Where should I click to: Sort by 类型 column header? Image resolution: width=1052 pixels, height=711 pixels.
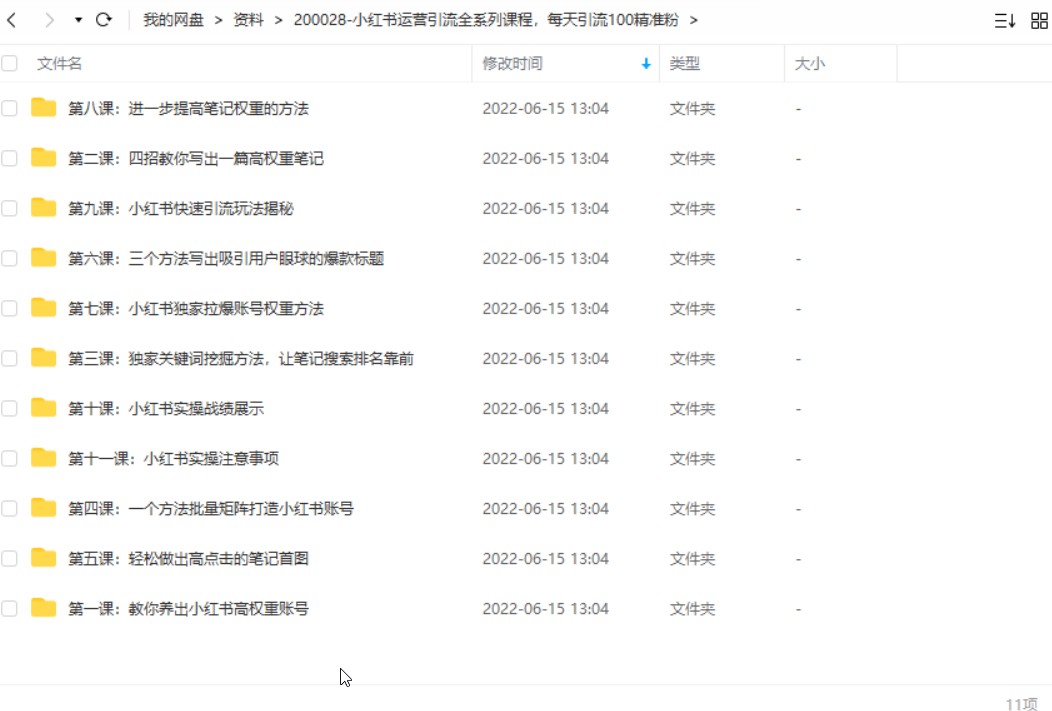pyautogui.click(x=685, y=64)
